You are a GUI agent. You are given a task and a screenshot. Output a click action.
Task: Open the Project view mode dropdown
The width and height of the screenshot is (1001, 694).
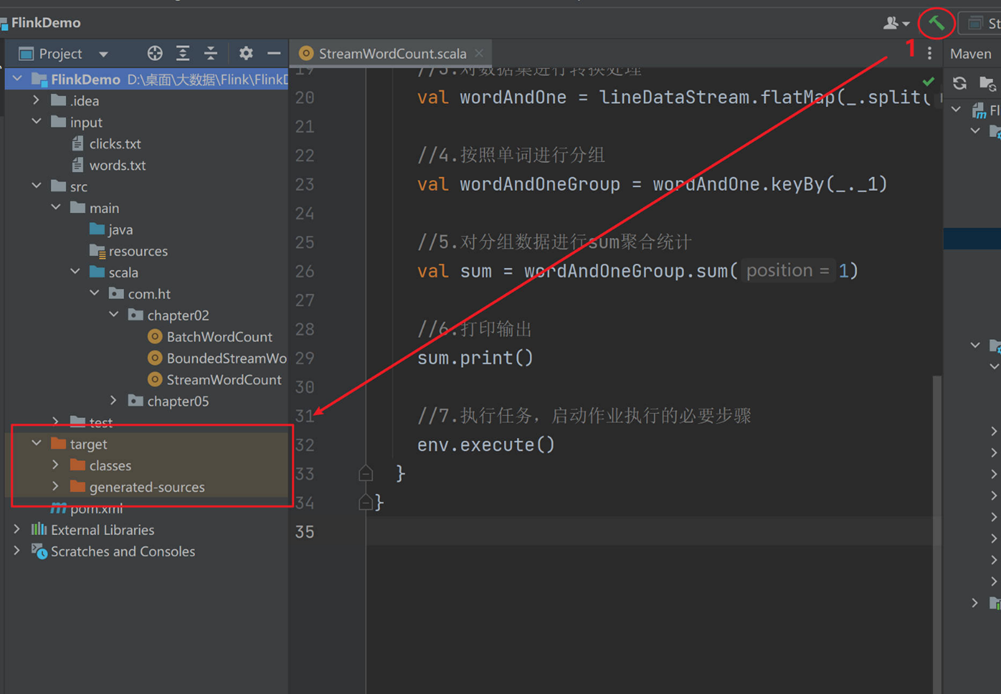pos(102,53)
